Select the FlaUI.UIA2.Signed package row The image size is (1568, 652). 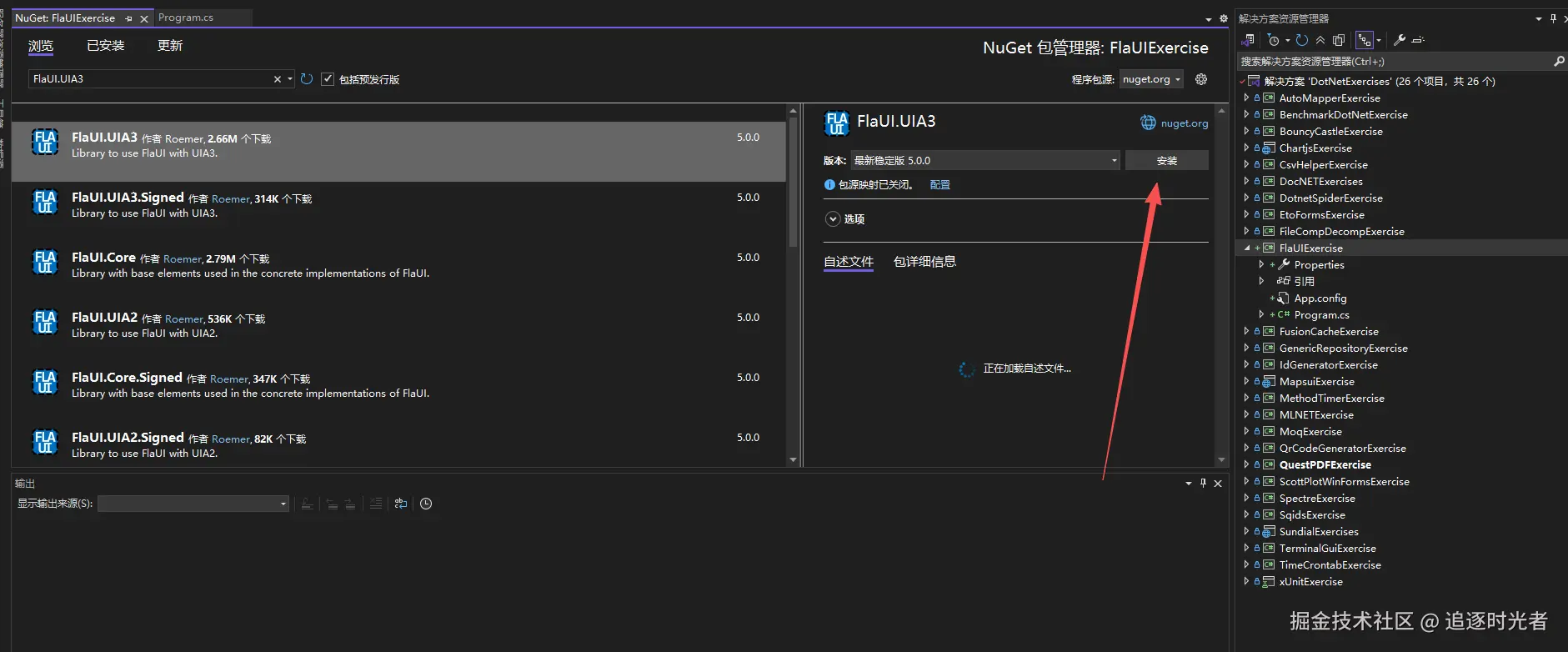(398, 444)
